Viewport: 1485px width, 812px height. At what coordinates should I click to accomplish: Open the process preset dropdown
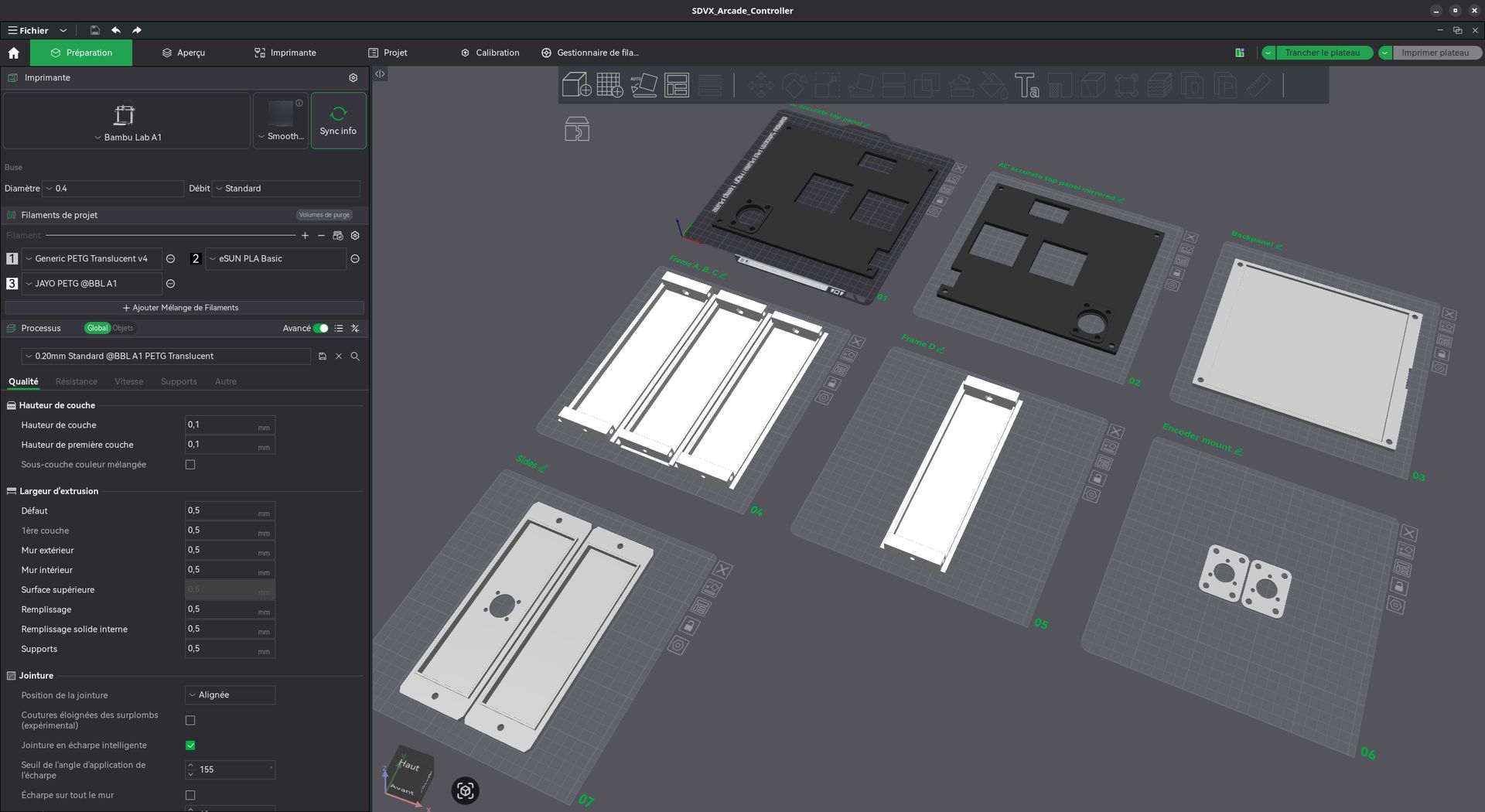tap(166, 357)
